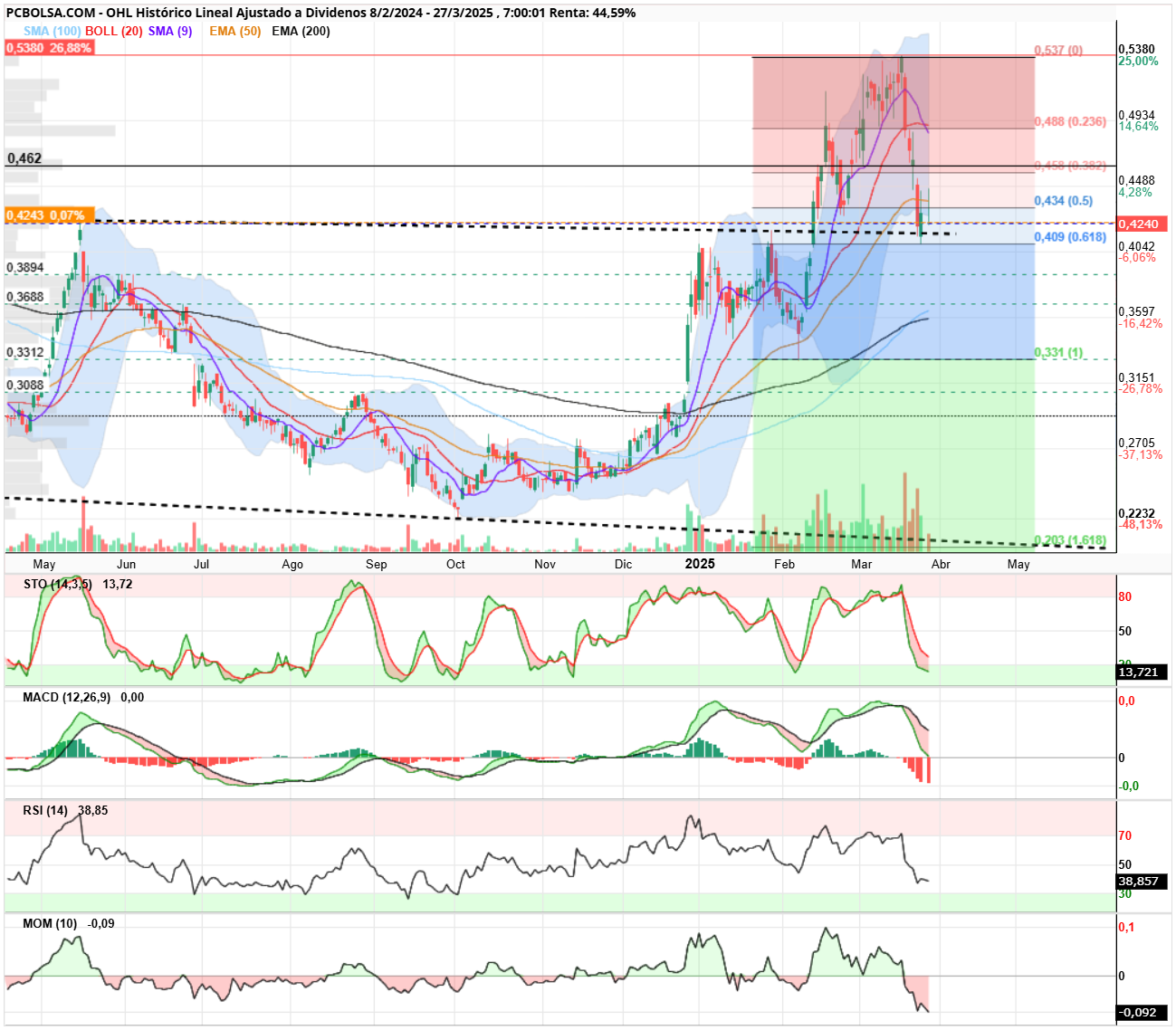Select the EMA (200) legend label
Viewport: 1176px width, 1030px height.
coord(301,31)
